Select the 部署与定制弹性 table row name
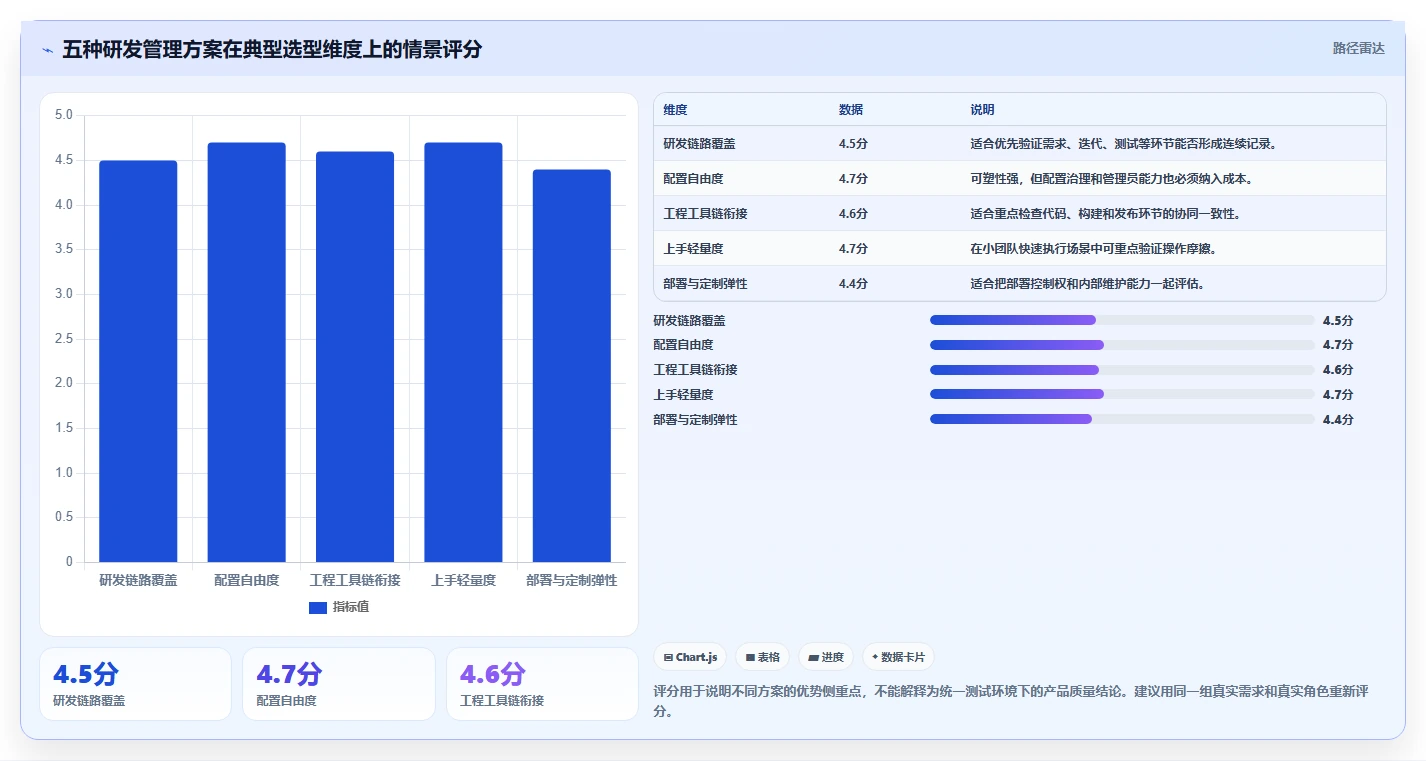Screen dimensions: 1426x761 [x=705, y=284]
